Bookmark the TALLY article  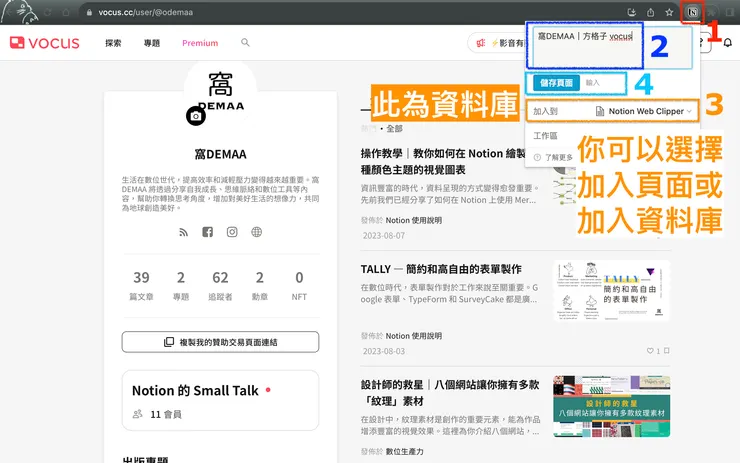(x=666, y=351)
